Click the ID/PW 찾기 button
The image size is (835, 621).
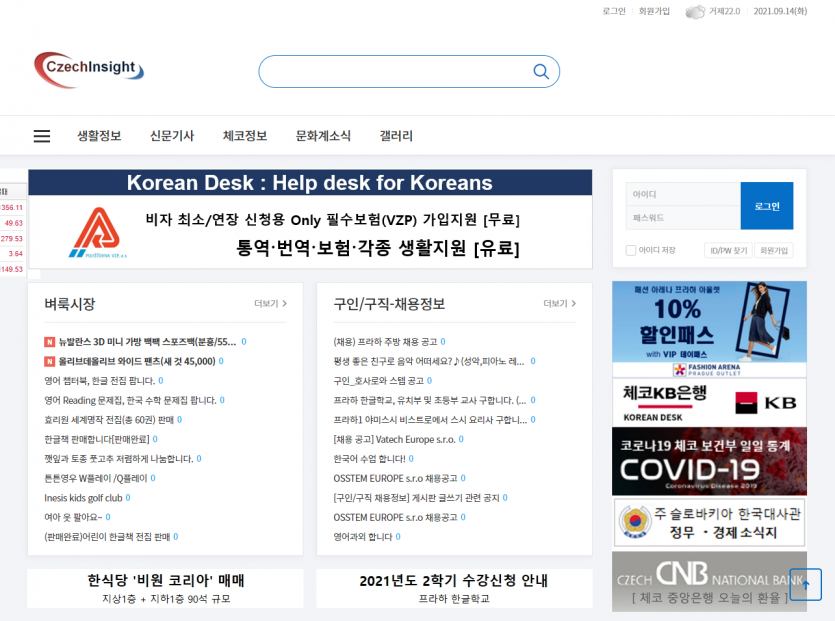727,250
